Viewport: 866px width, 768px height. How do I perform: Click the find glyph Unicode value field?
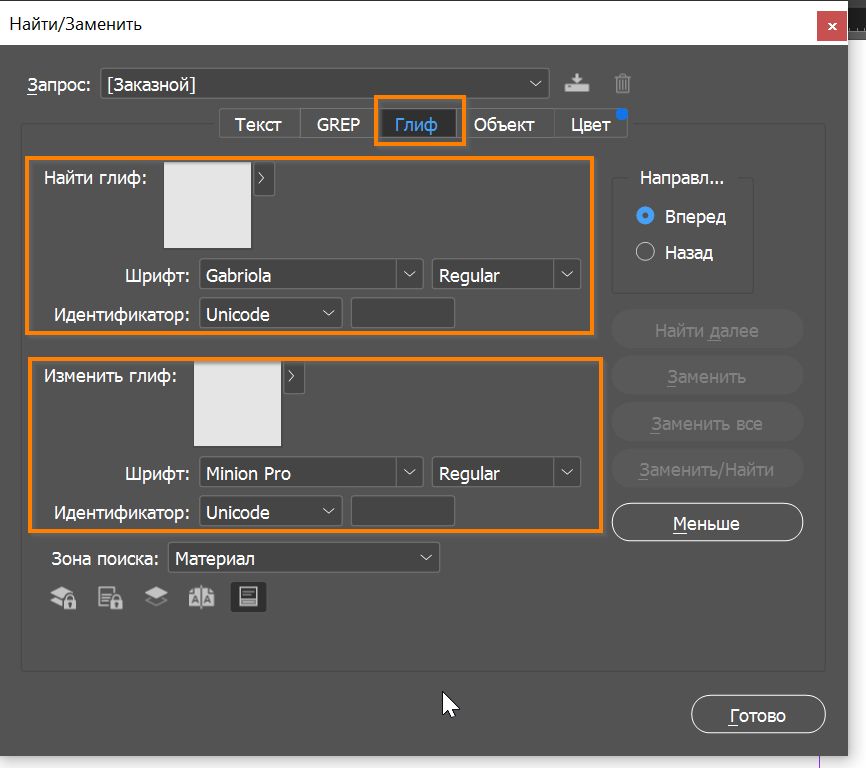point(403,314)
